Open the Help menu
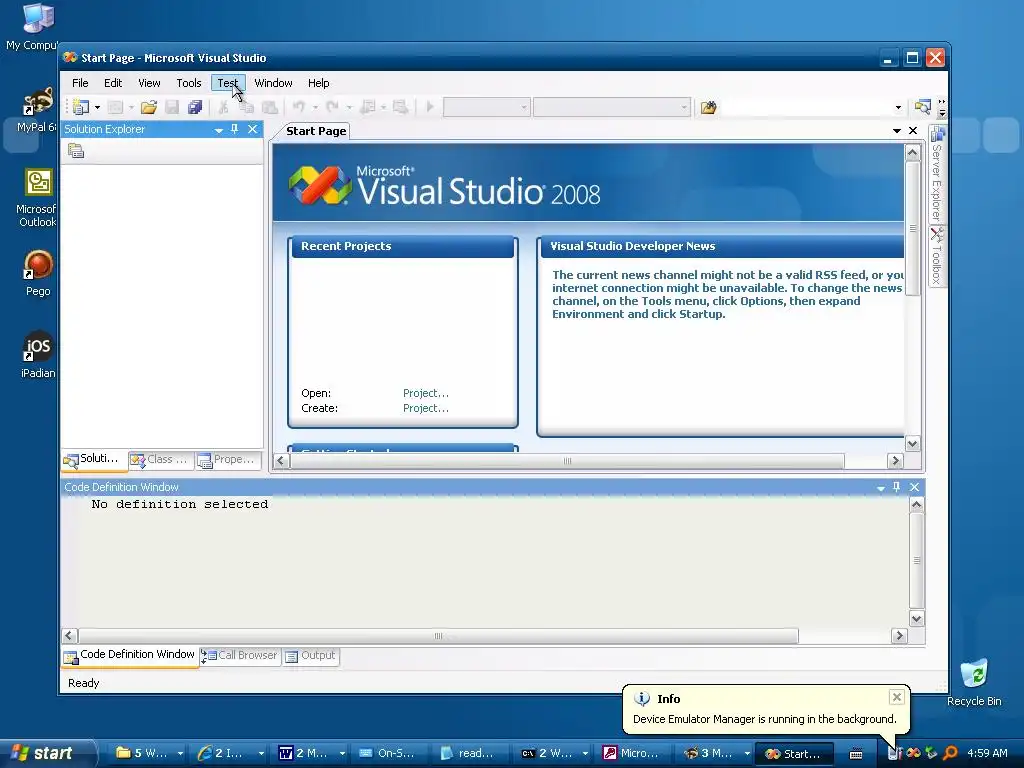1024x768 pixels. point(319,83)
